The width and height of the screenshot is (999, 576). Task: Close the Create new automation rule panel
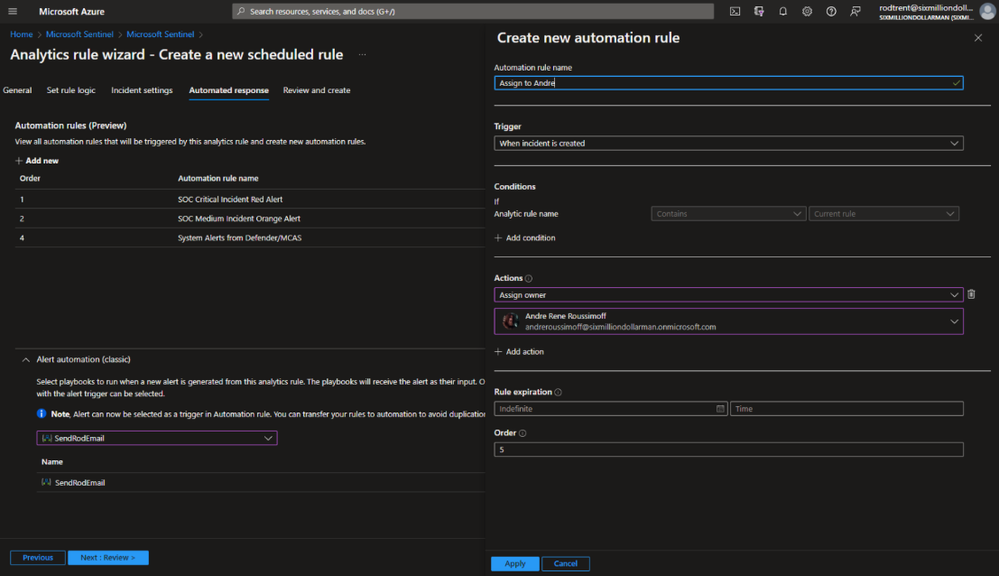click(978, 38)
